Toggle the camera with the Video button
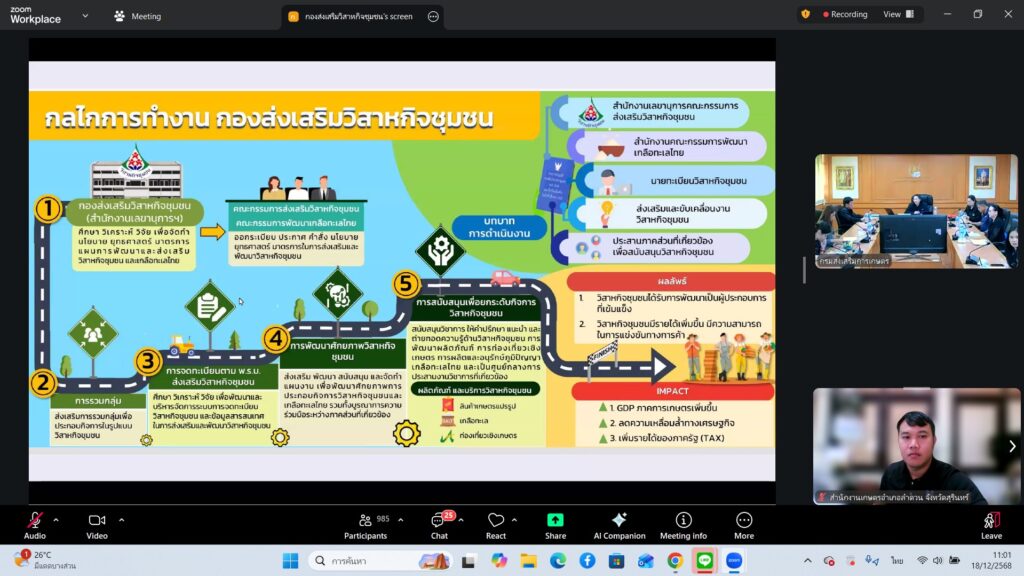 click(x=97, y=524)
